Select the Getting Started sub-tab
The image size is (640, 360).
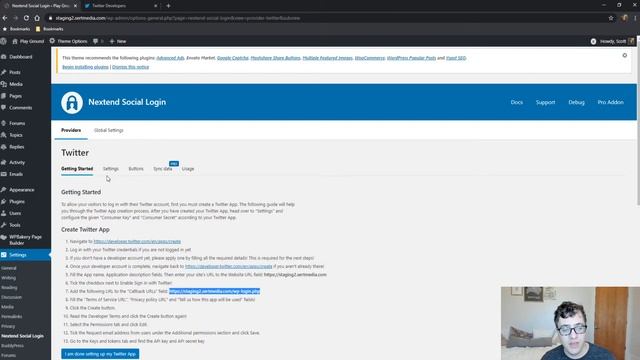77,169
